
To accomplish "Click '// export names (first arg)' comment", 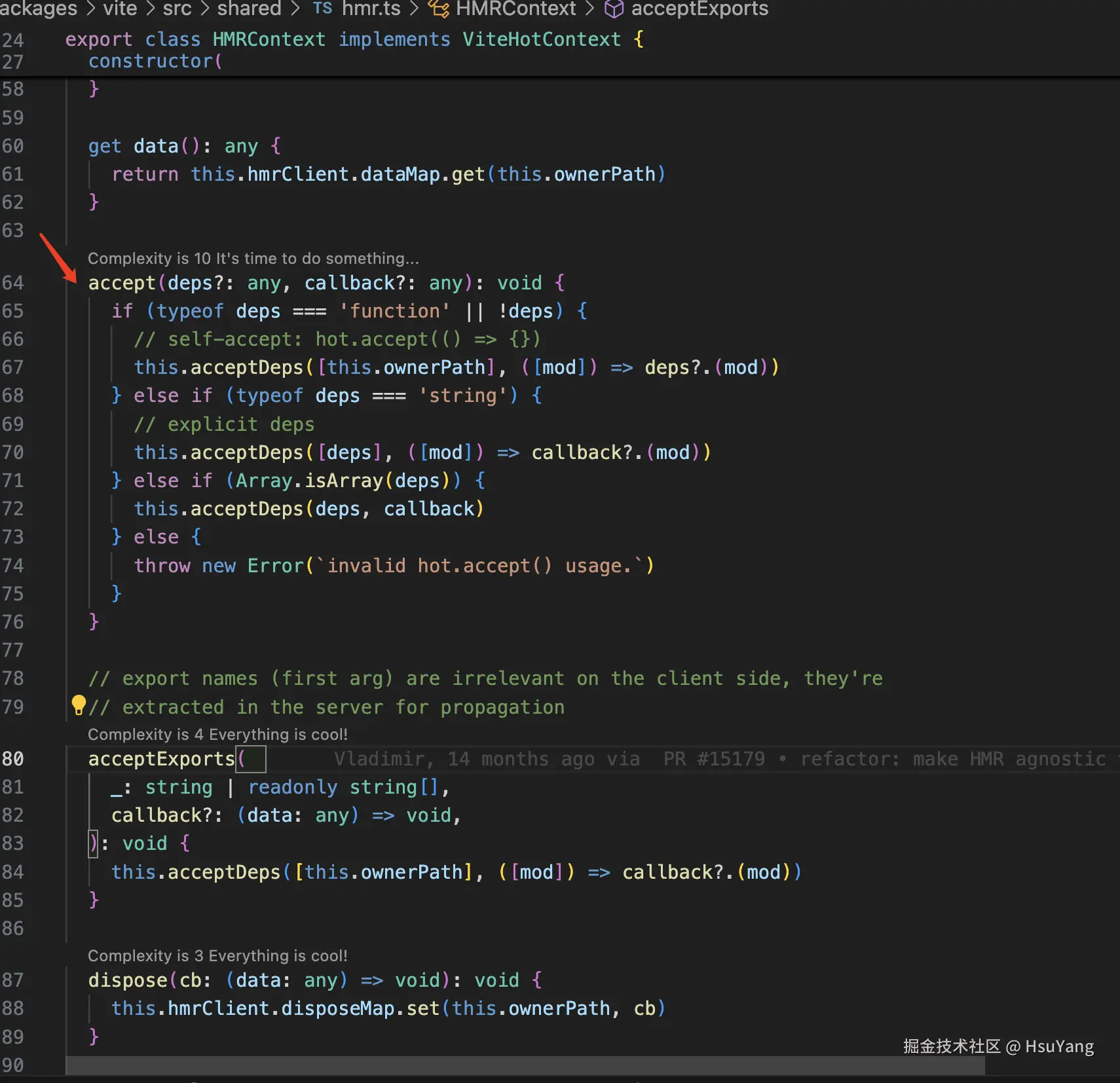I will pyautogui.click(x=485, y=678).
